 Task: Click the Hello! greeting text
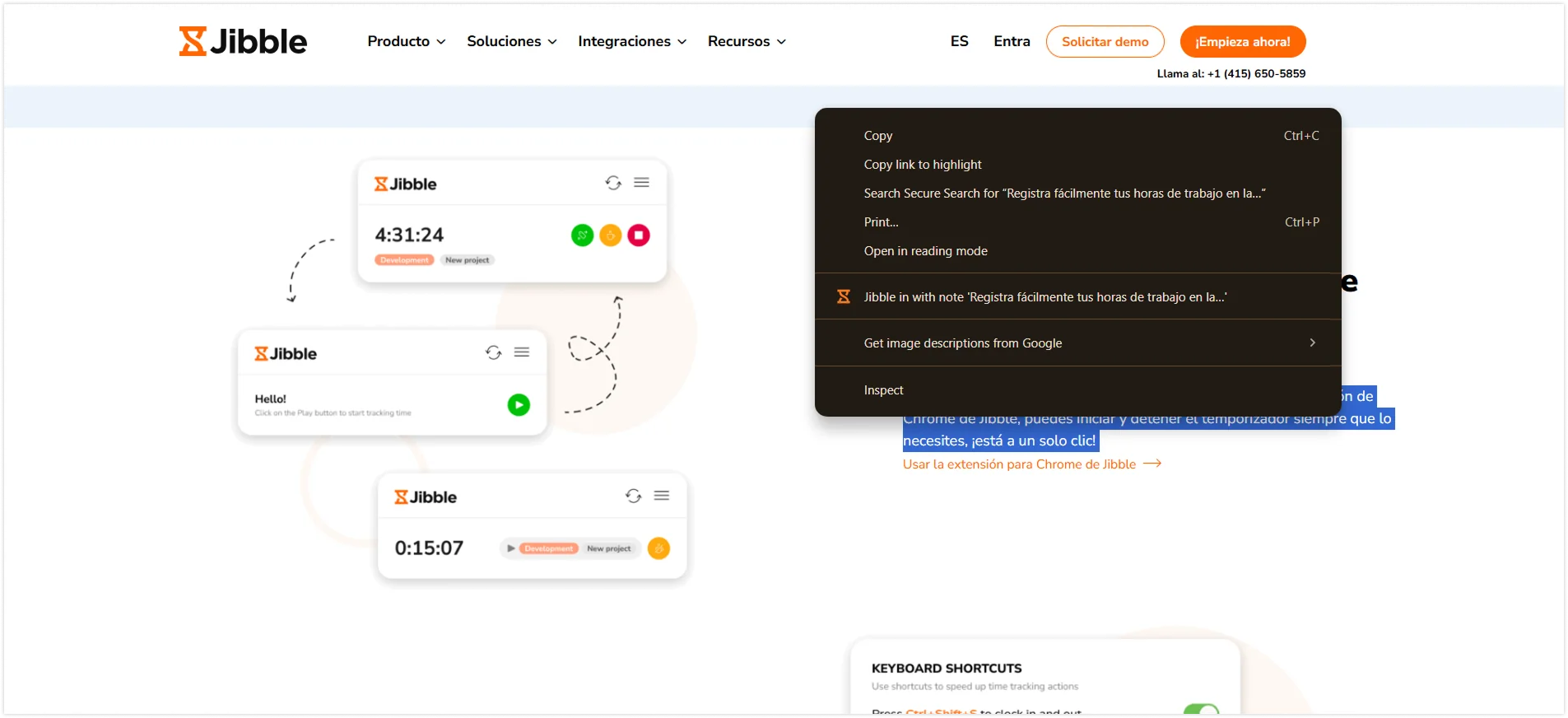(x=270, y=399)
